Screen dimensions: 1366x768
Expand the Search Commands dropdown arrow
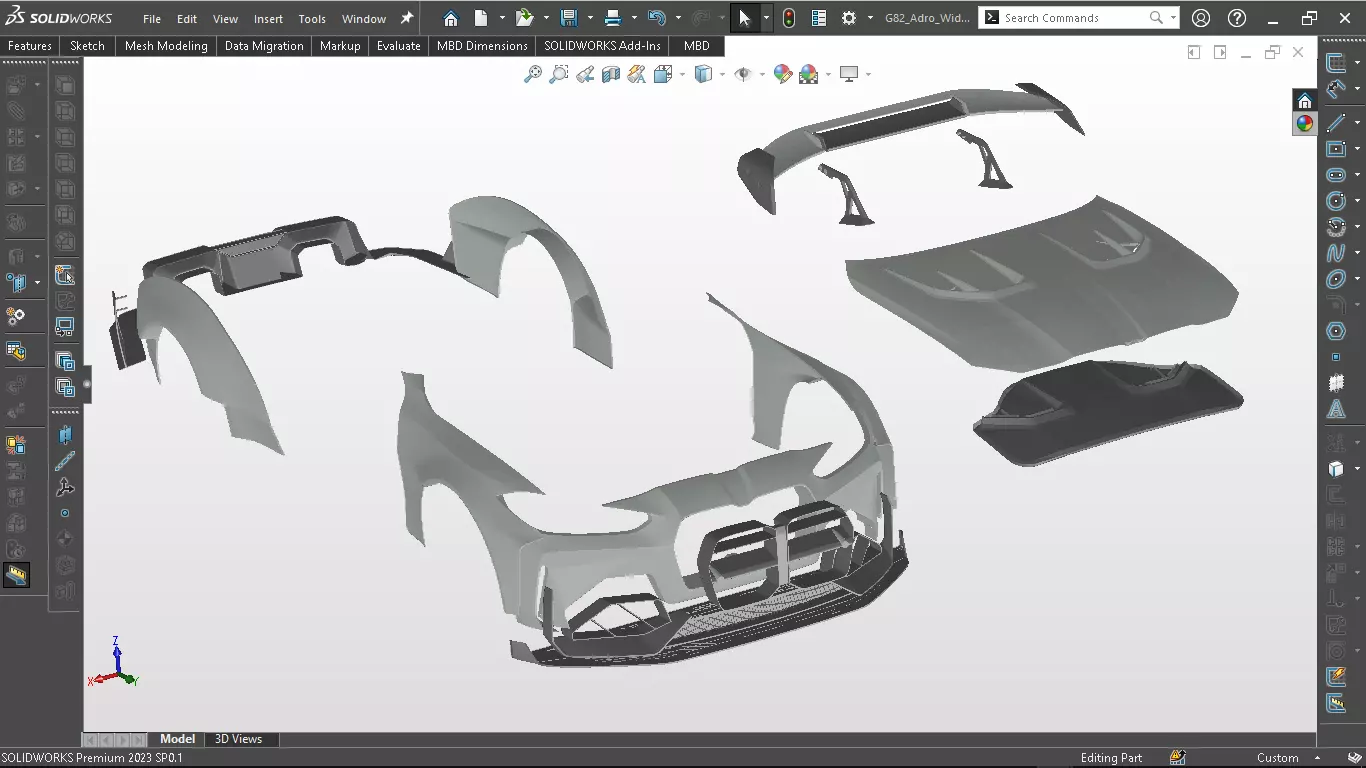click(x=1173, y=18)
